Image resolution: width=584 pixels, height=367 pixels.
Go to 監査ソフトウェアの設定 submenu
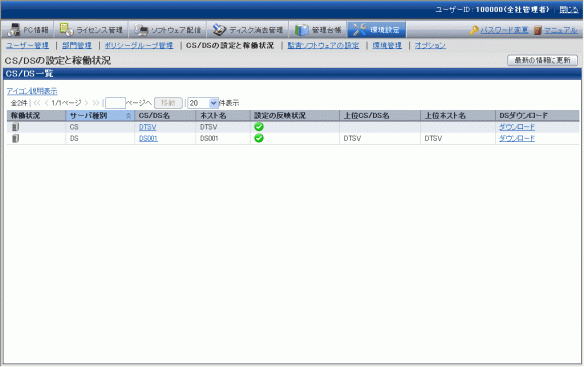point(323,45)
